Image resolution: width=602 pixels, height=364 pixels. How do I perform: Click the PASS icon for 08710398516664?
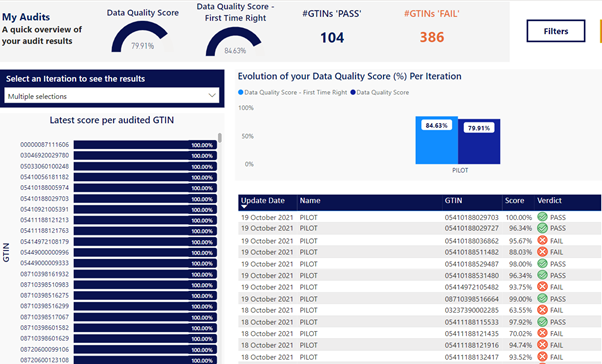coord(542,298)
